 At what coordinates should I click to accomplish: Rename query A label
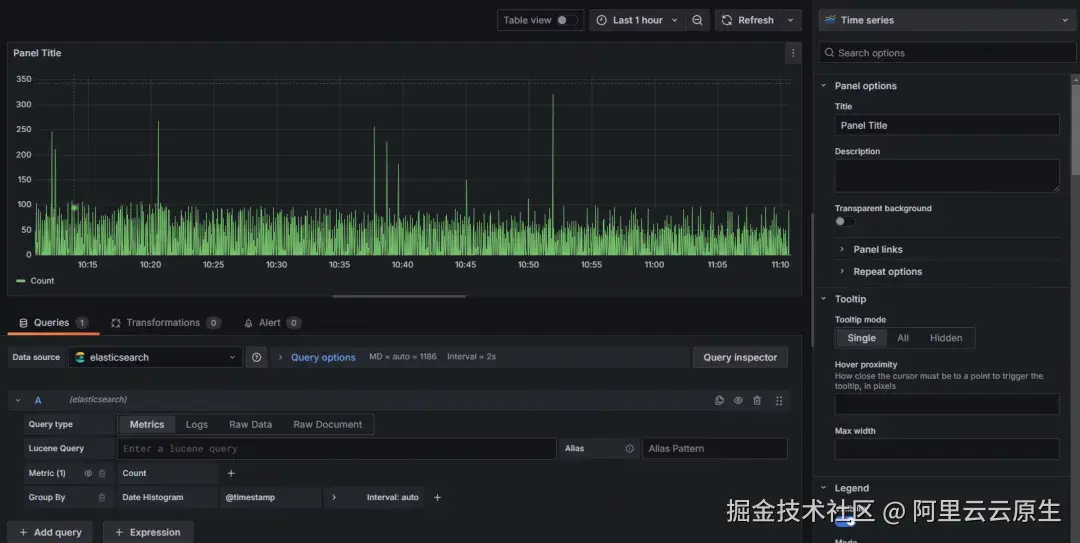click(38, 400)
